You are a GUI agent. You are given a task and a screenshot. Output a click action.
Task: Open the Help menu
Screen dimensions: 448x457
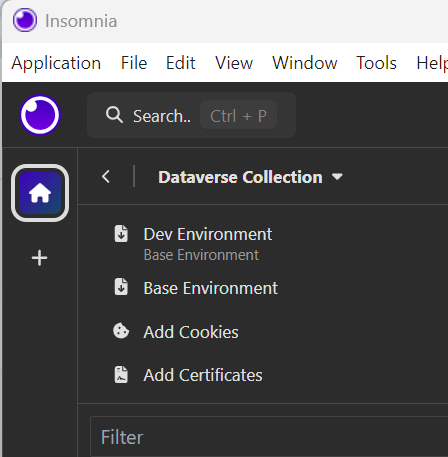click(432, 63)
